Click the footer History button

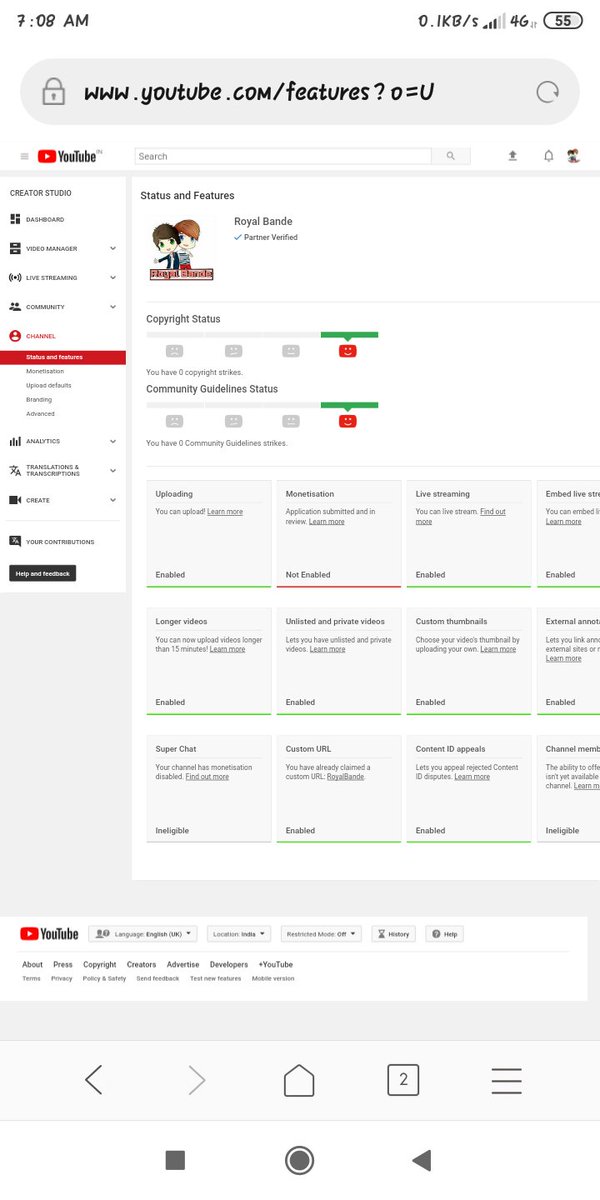(394, 934)
